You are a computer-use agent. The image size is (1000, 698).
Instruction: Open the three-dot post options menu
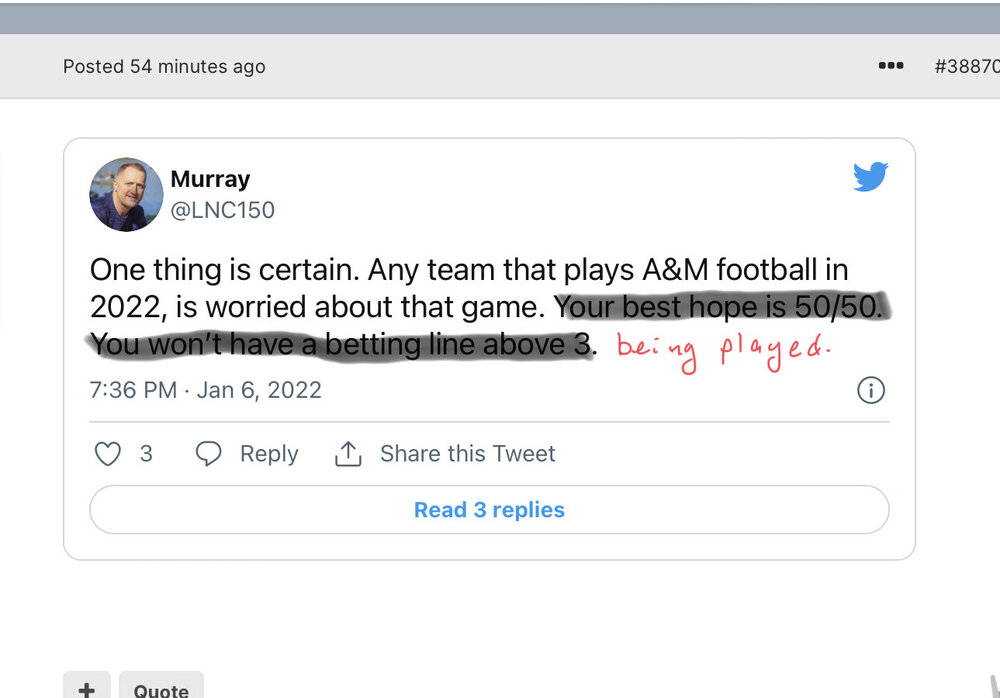click(890, 66)
